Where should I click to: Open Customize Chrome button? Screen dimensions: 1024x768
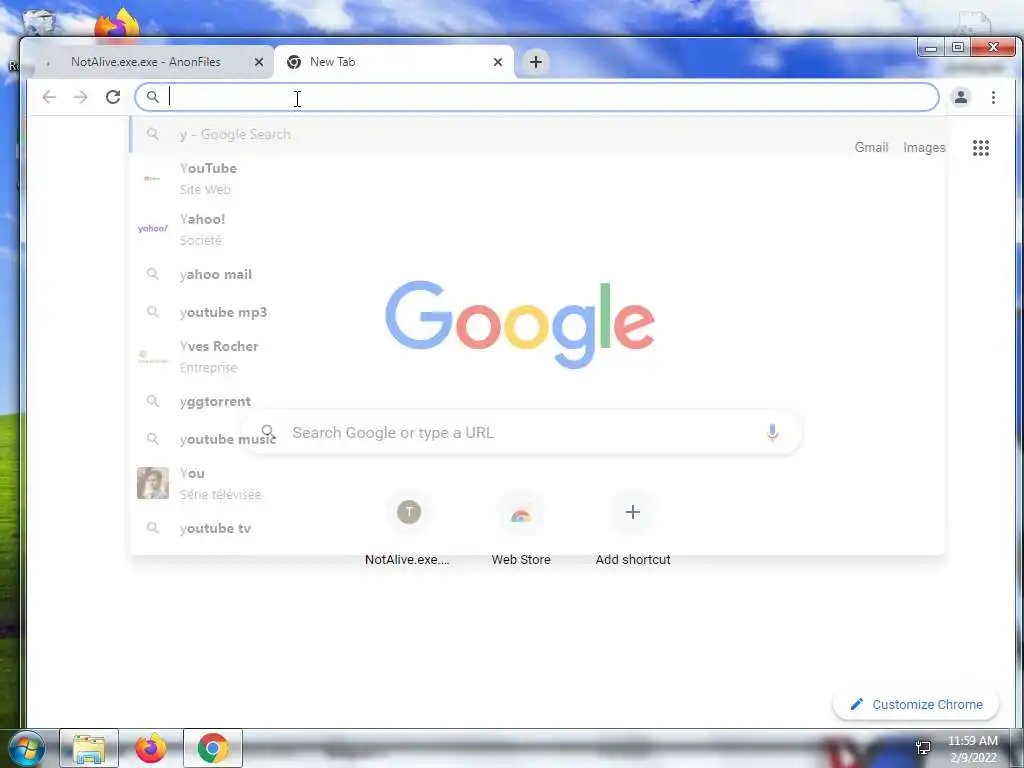[x=916, y=704]
